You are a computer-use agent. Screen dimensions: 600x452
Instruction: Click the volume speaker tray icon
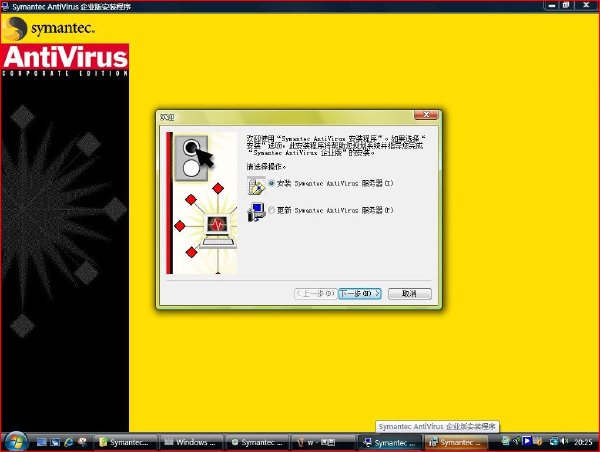(x=564, y=441)
